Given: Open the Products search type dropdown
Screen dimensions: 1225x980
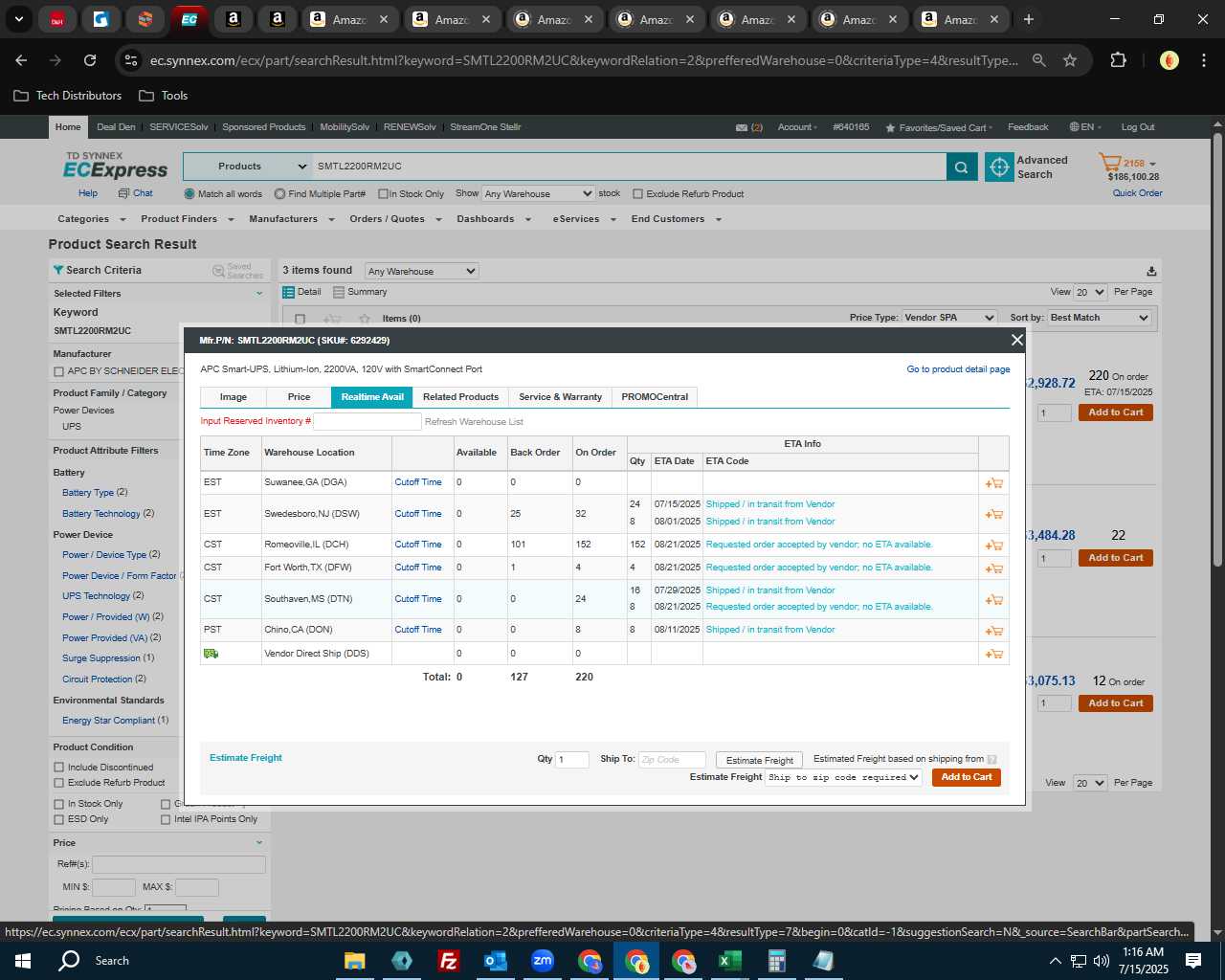Looking at the screenshot, I should [248, 167].
